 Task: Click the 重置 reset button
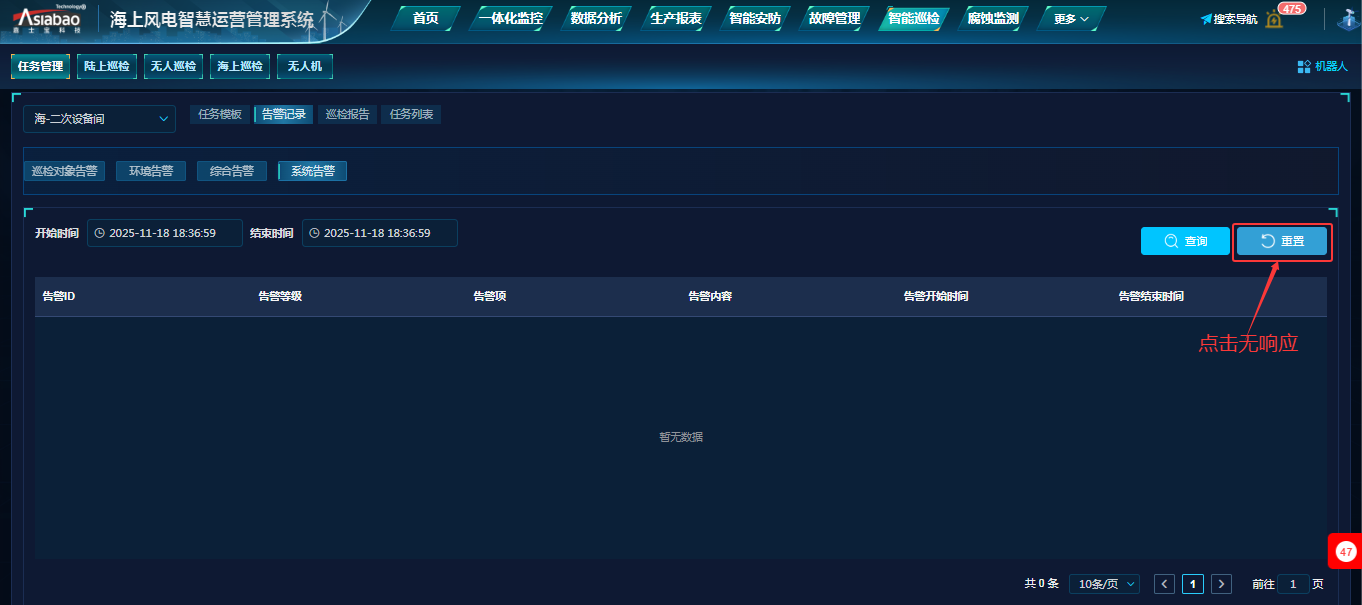1282,241
